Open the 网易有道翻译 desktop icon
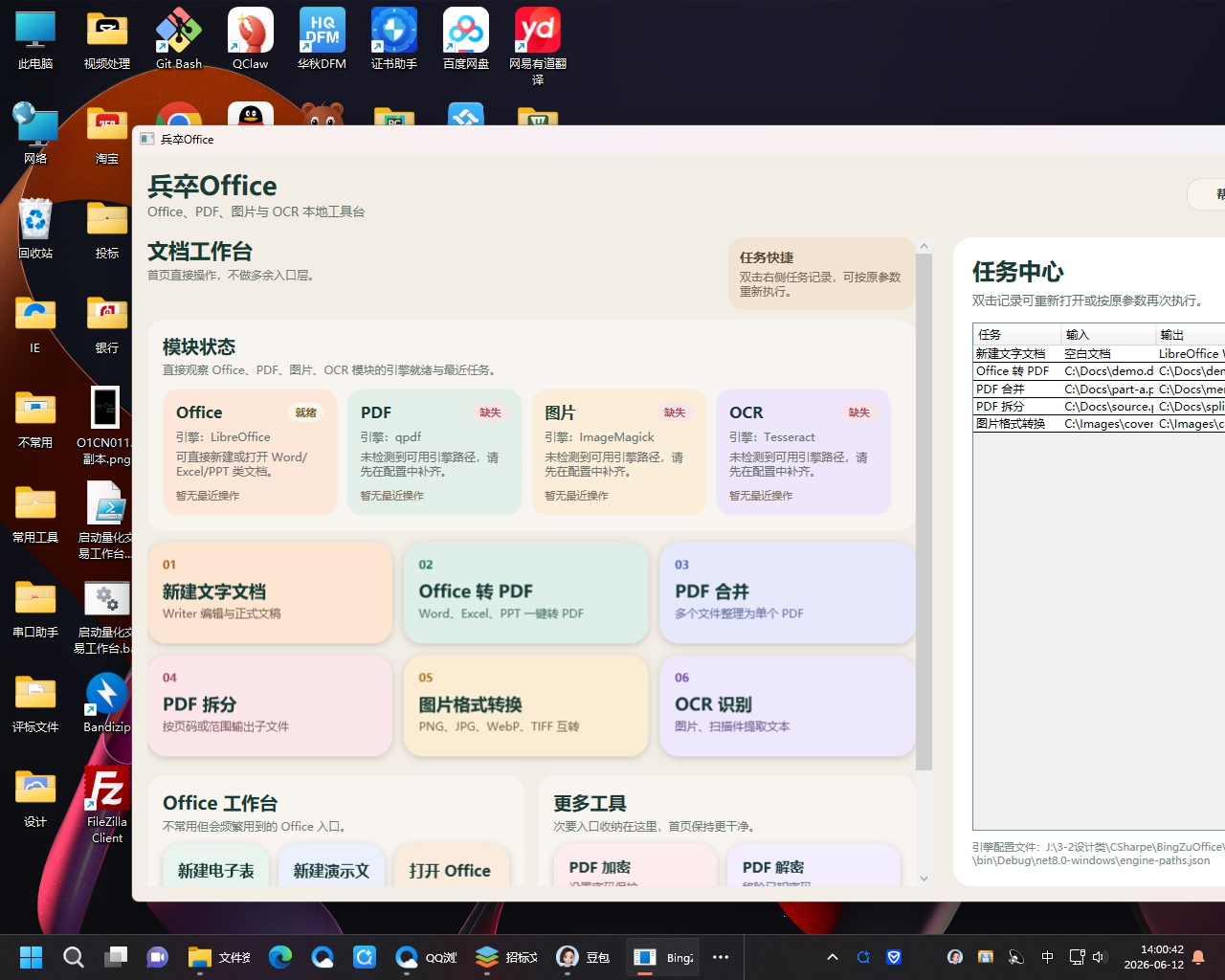Image resolution: width=1225 pixels, height=980 pixels. [538, 46]
